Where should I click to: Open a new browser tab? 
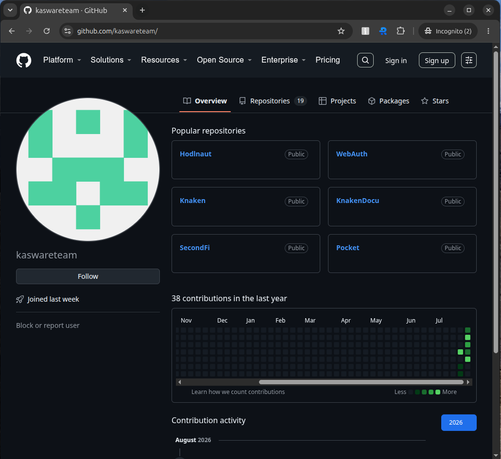(142, 10)
